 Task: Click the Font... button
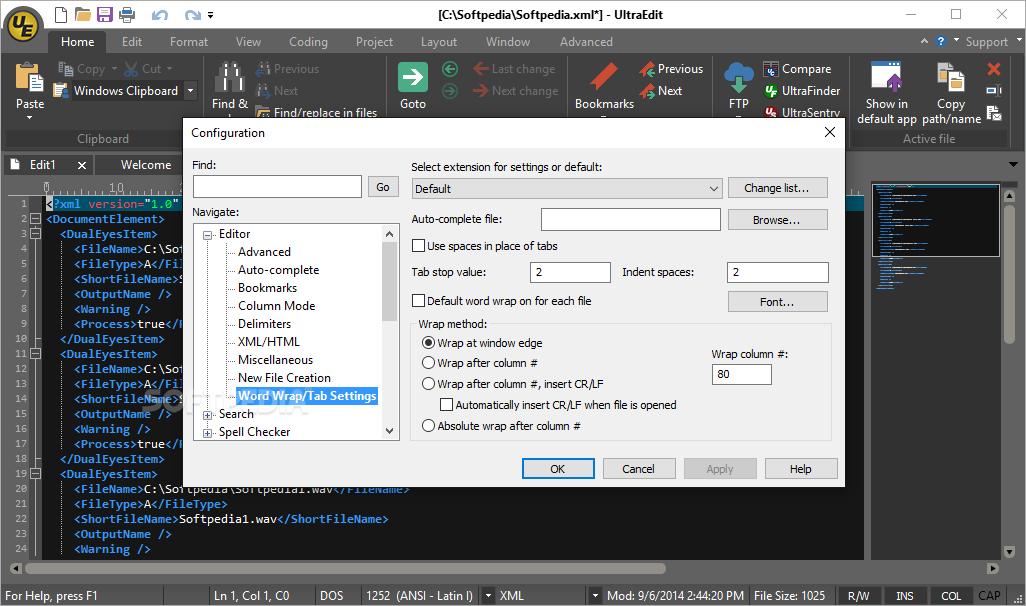pos(777,302)
